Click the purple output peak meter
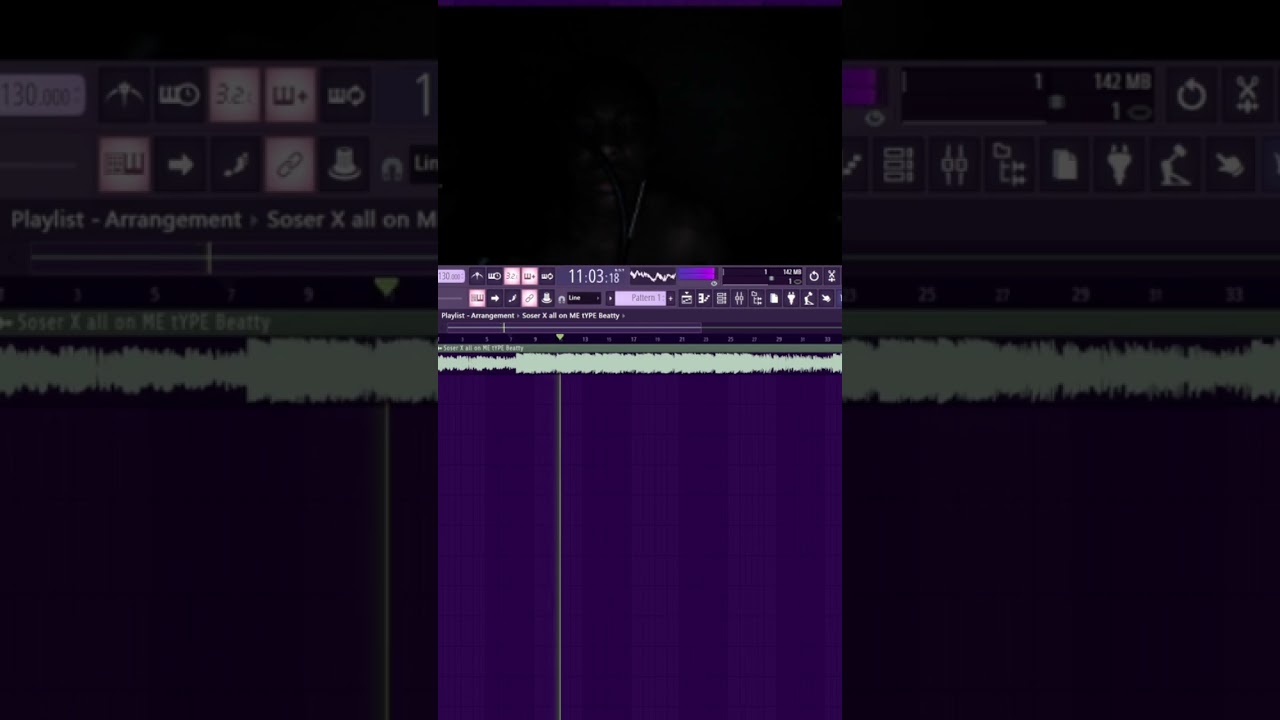 coord(697,274)
